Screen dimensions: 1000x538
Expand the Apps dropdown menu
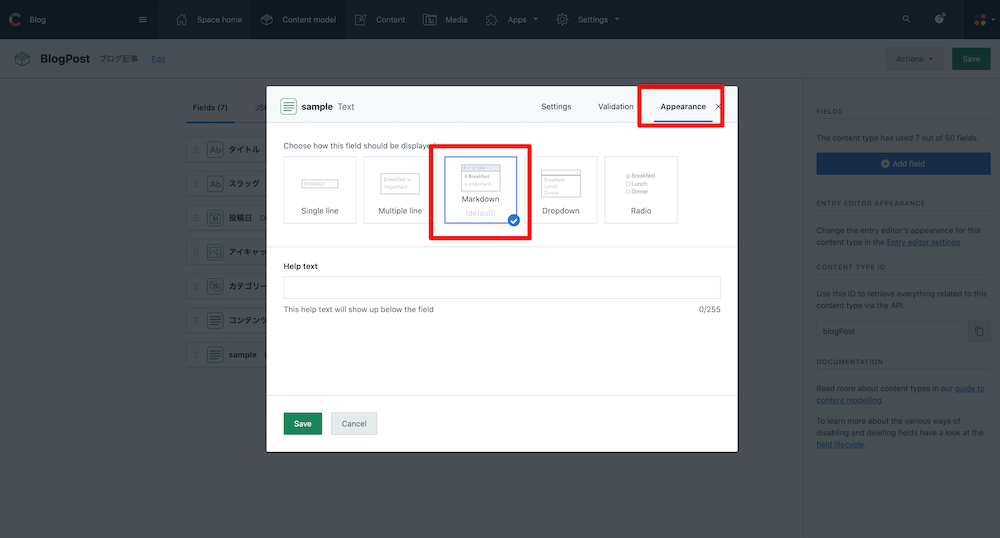click(512, 20)
